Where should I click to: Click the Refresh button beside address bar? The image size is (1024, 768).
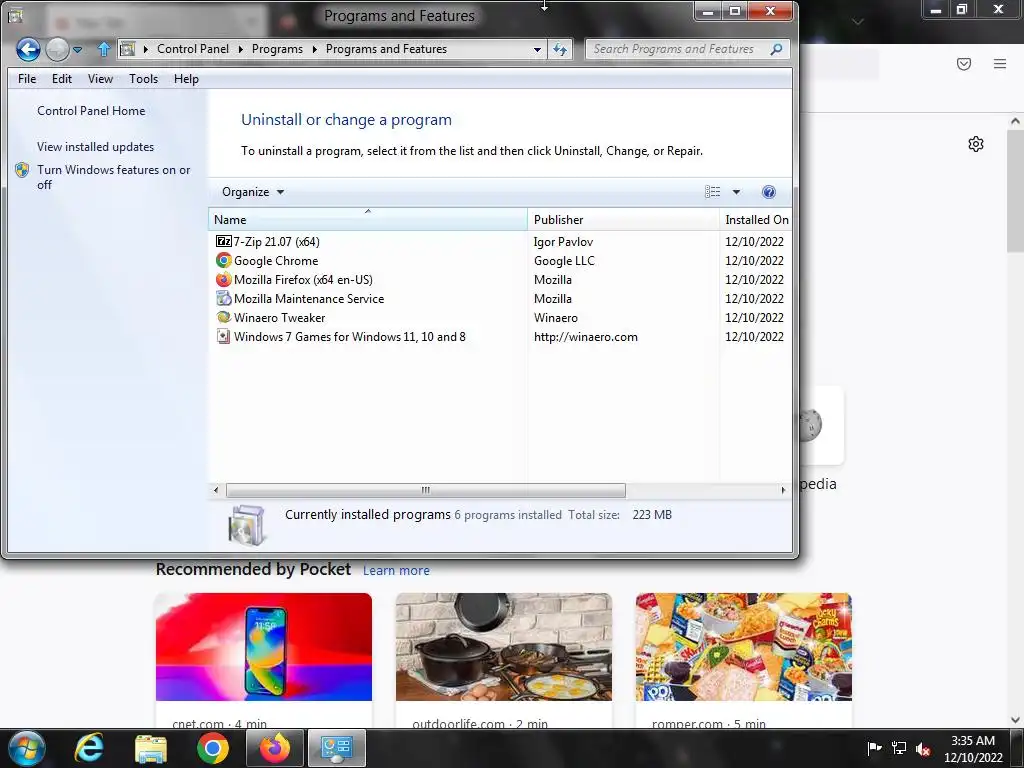[x=560, y=49]
